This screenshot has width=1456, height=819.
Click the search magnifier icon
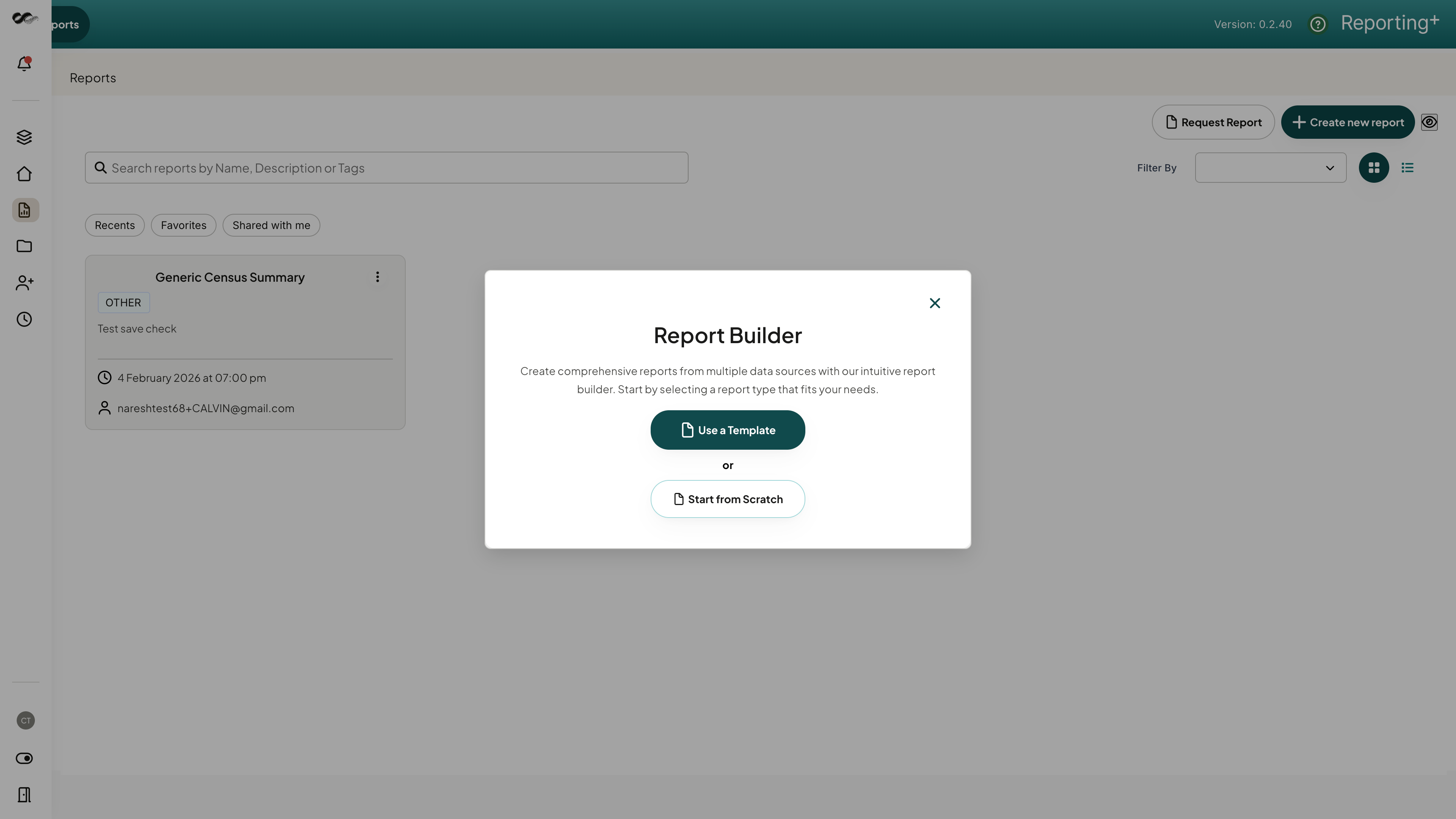click(x=100, y=168)
